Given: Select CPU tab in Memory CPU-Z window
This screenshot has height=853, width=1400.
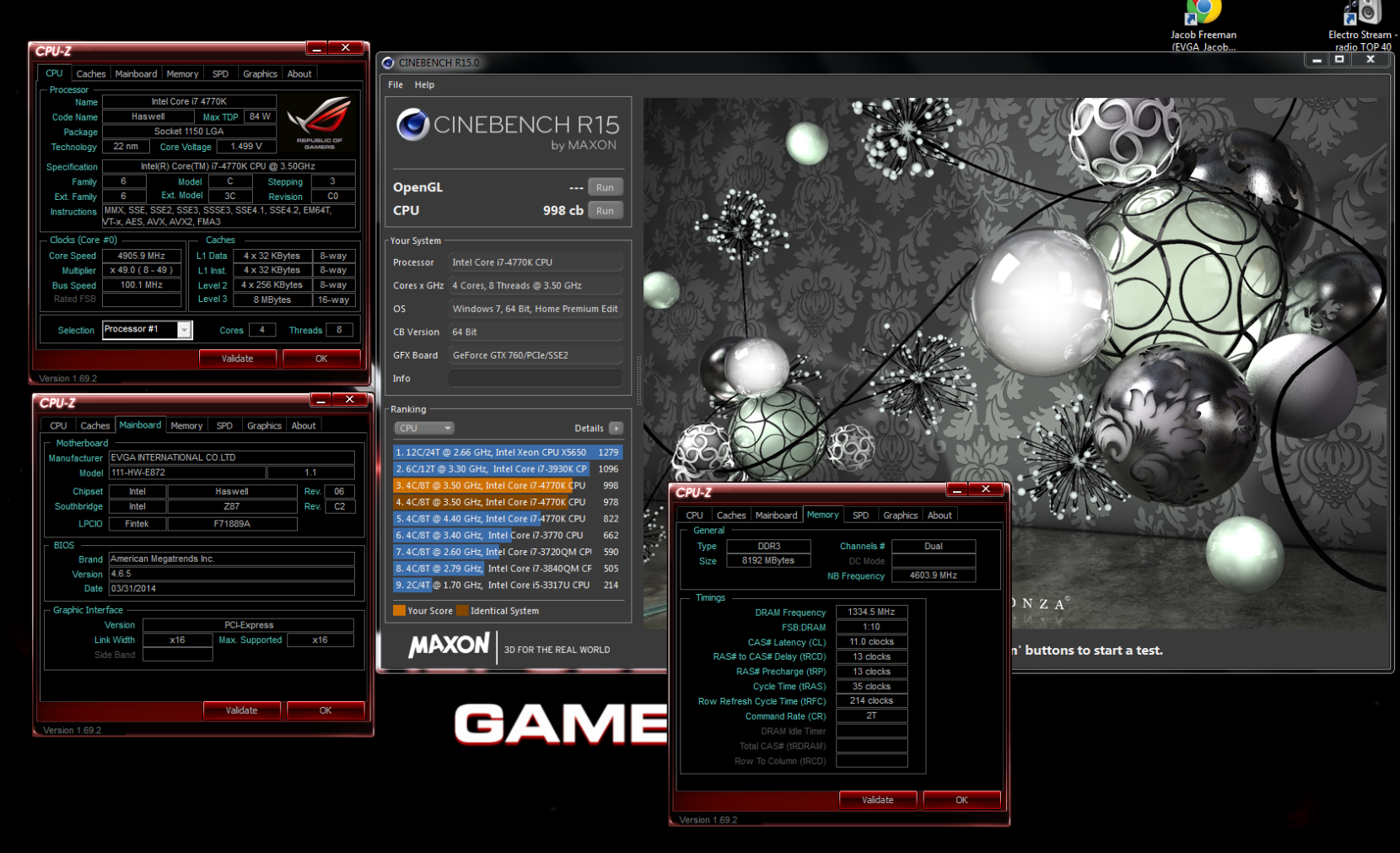Looking at the screenshot, I should (x=694, y=516).
